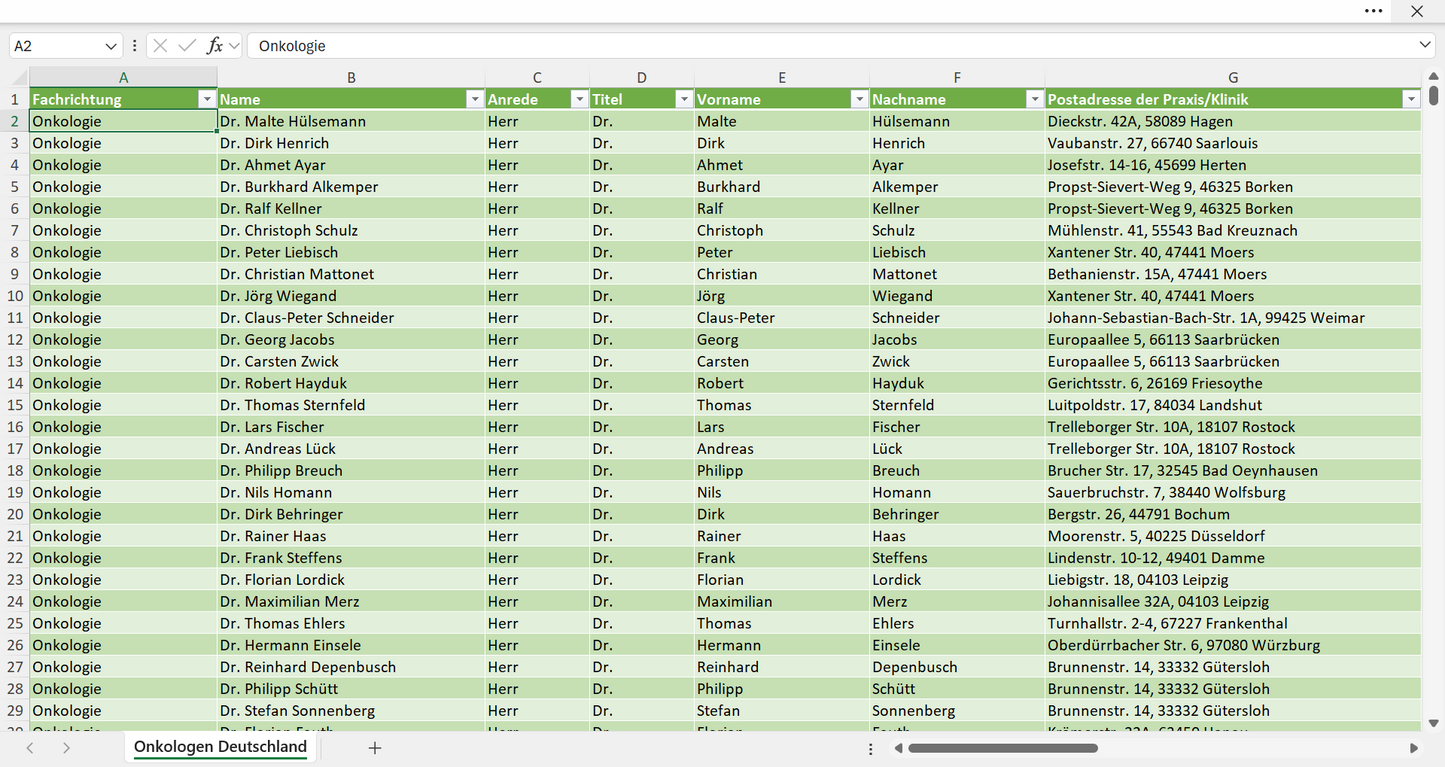Select cell Liebigstr. 18, 04103 Leipzig

(1233, 580)
